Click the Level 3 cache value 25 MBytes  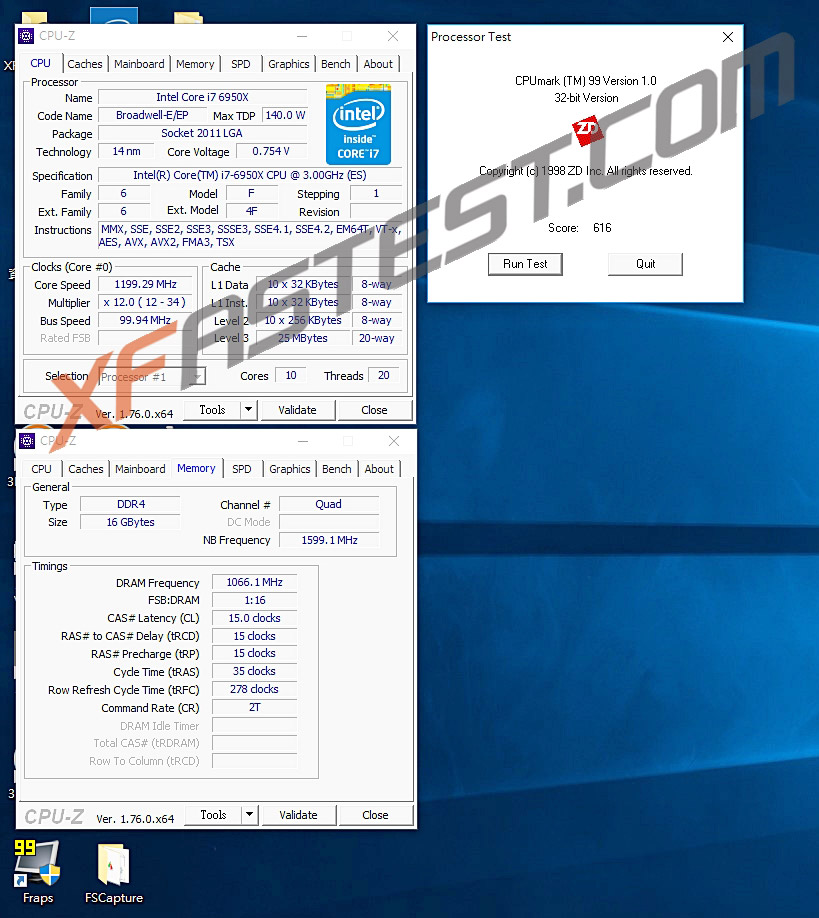tap(303, 338)
